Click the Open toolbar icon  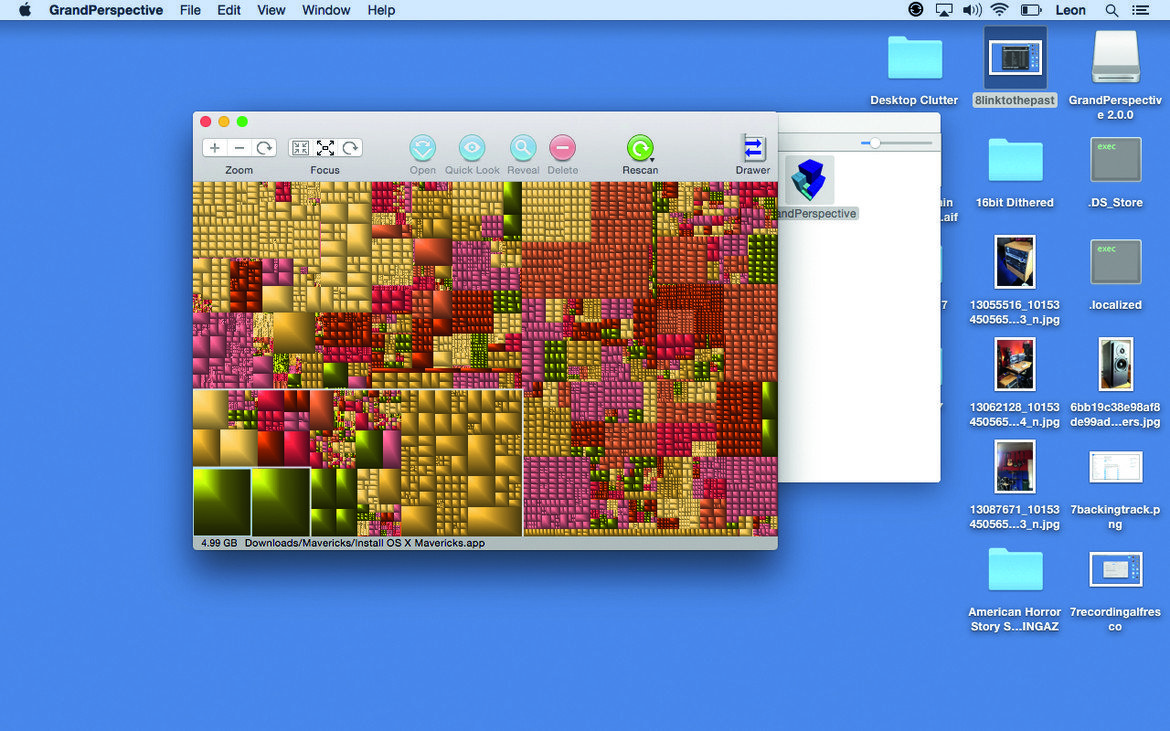(422, 148)
